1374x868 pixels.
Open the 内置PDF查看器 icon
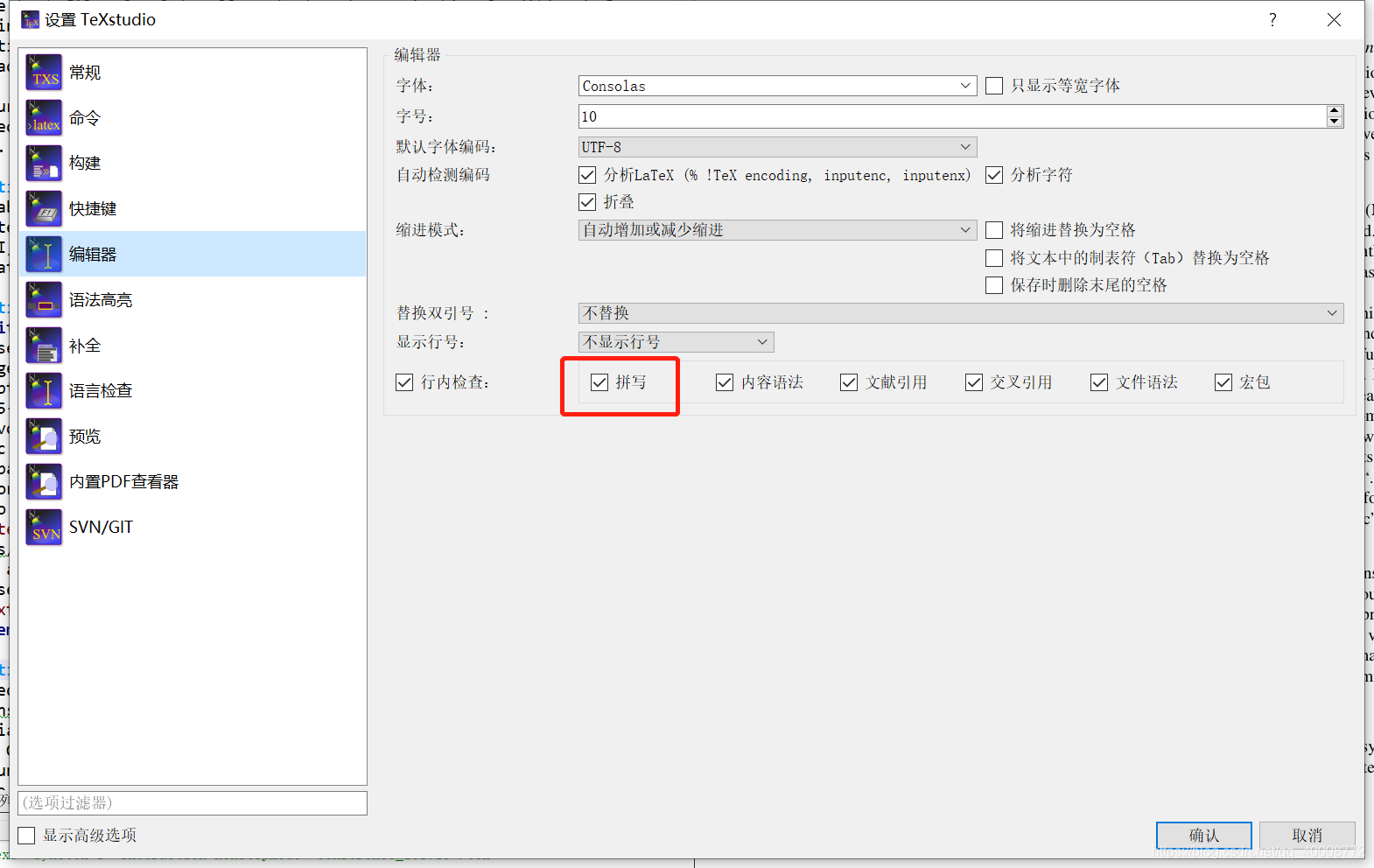coord(44,481)
